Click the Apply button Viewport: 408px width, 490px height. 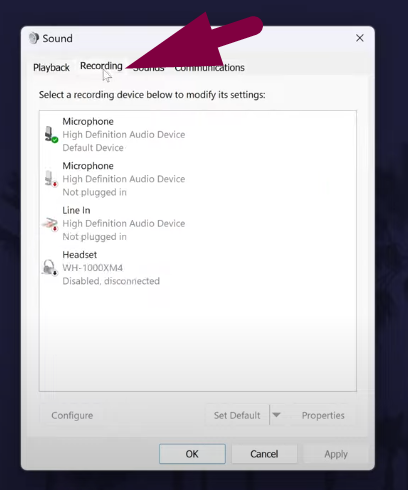(x=336, y=454)
